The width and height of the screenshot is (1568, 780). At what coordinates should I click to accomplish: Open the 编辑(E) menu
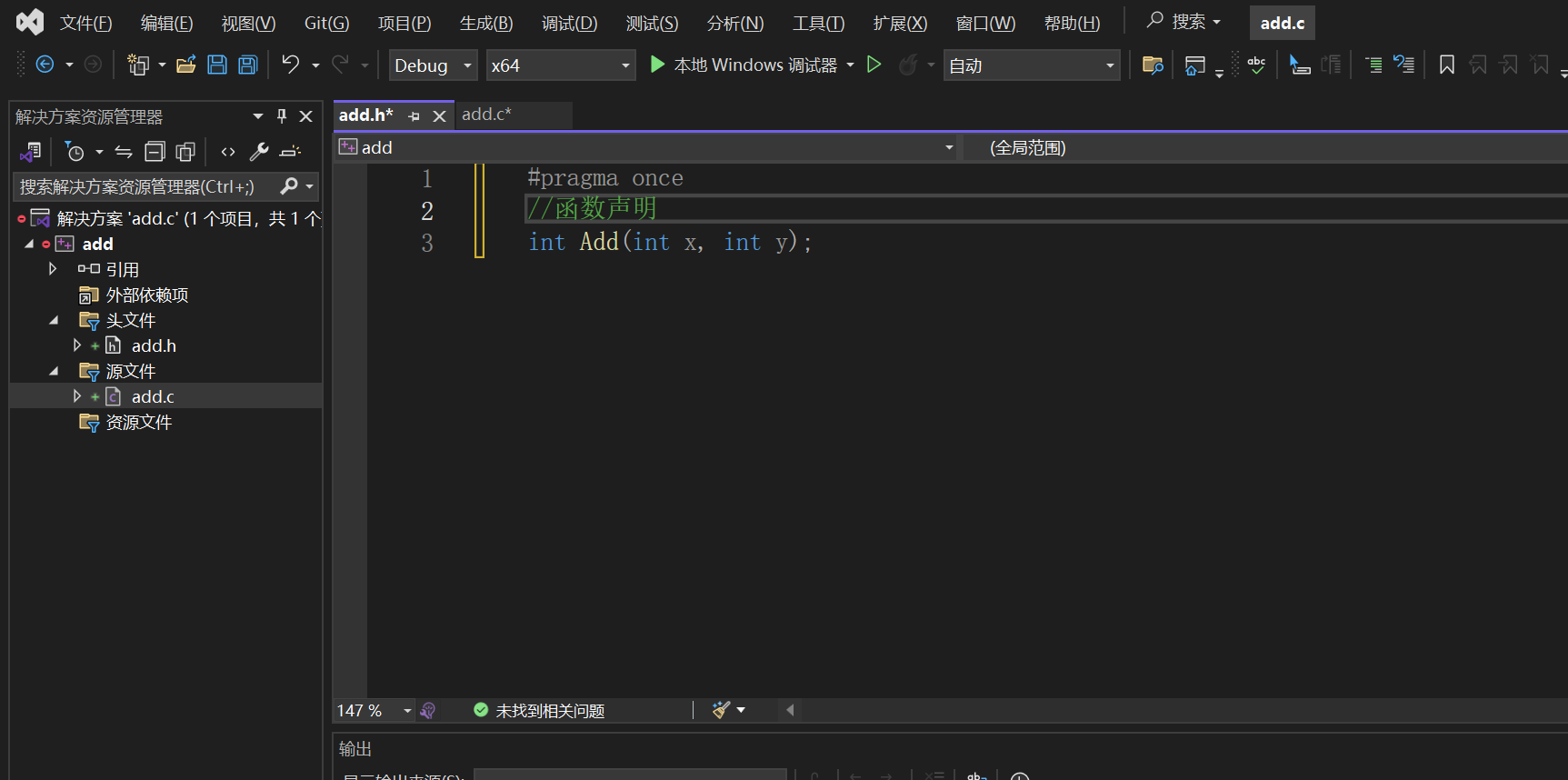[166, 23]
